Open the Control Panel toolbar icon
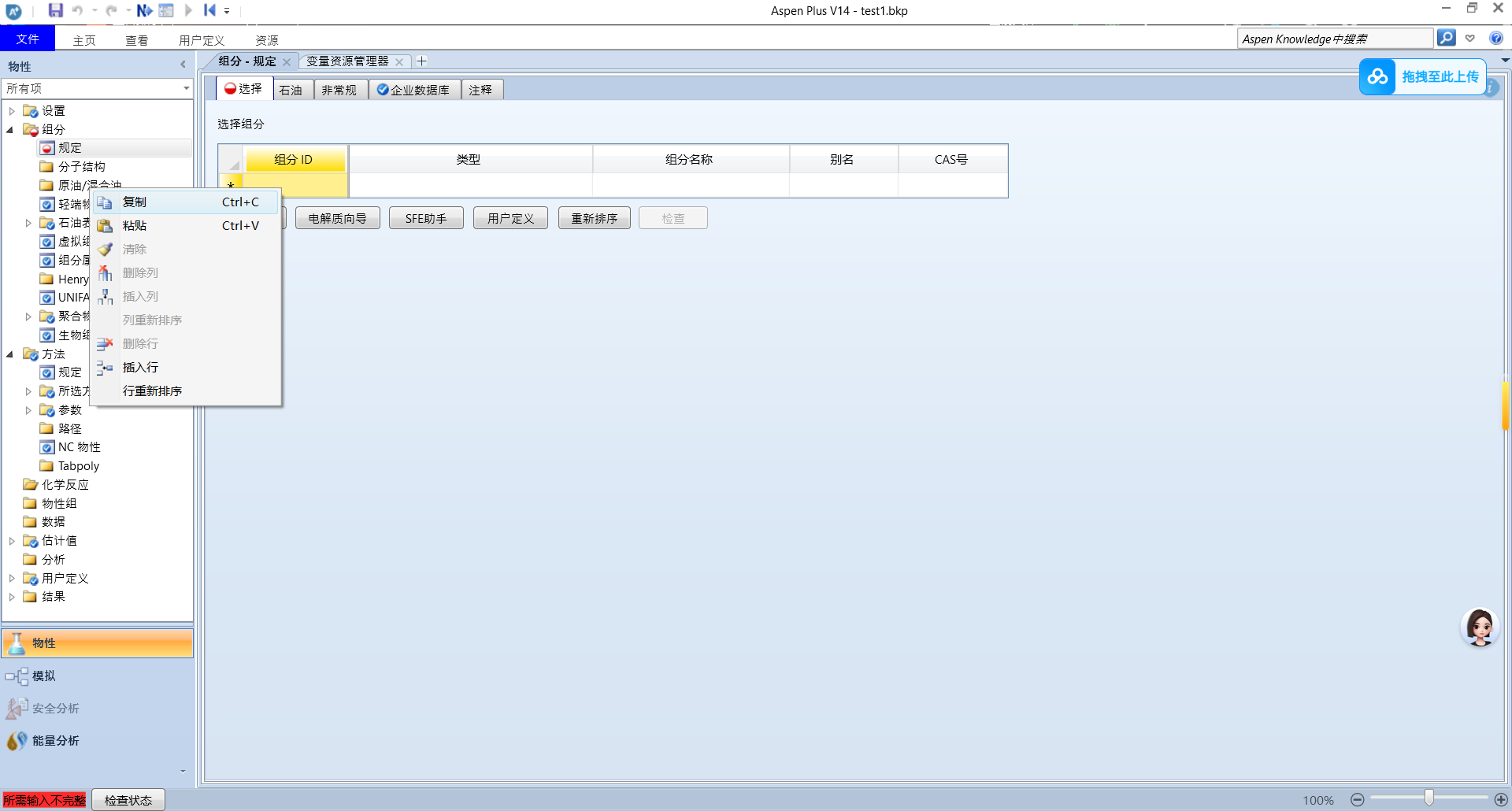Image resolution: width=1512 pixels, height=811 pixels. pyautogui.click(x=166, y=10)
